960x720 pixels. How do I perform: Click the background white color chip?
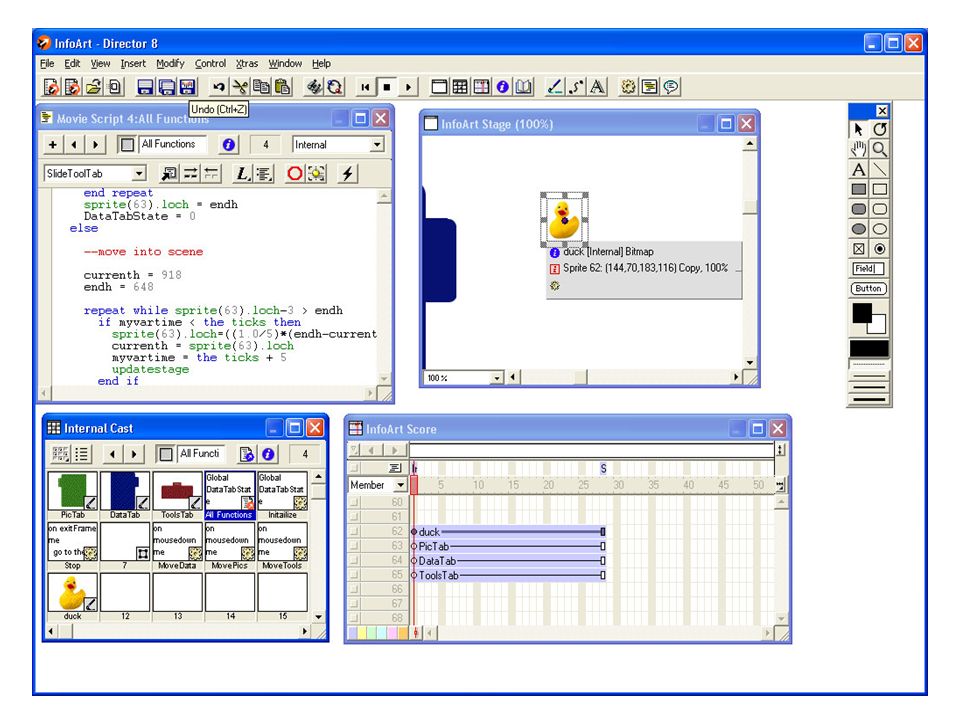point(879,326)
